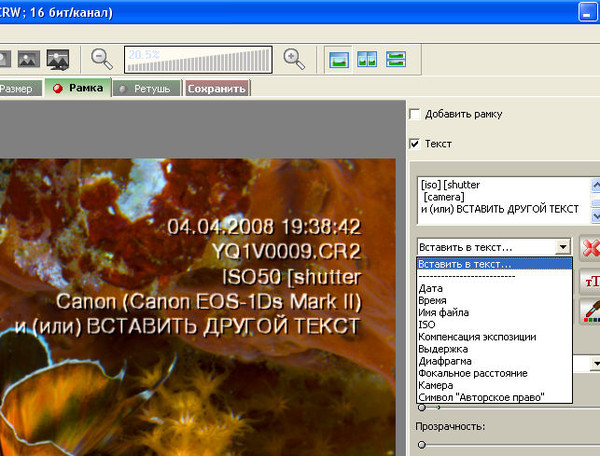This screenshot has height=456, width=600.
Task: Minimize the window from title bar
Action: (587, 12)
